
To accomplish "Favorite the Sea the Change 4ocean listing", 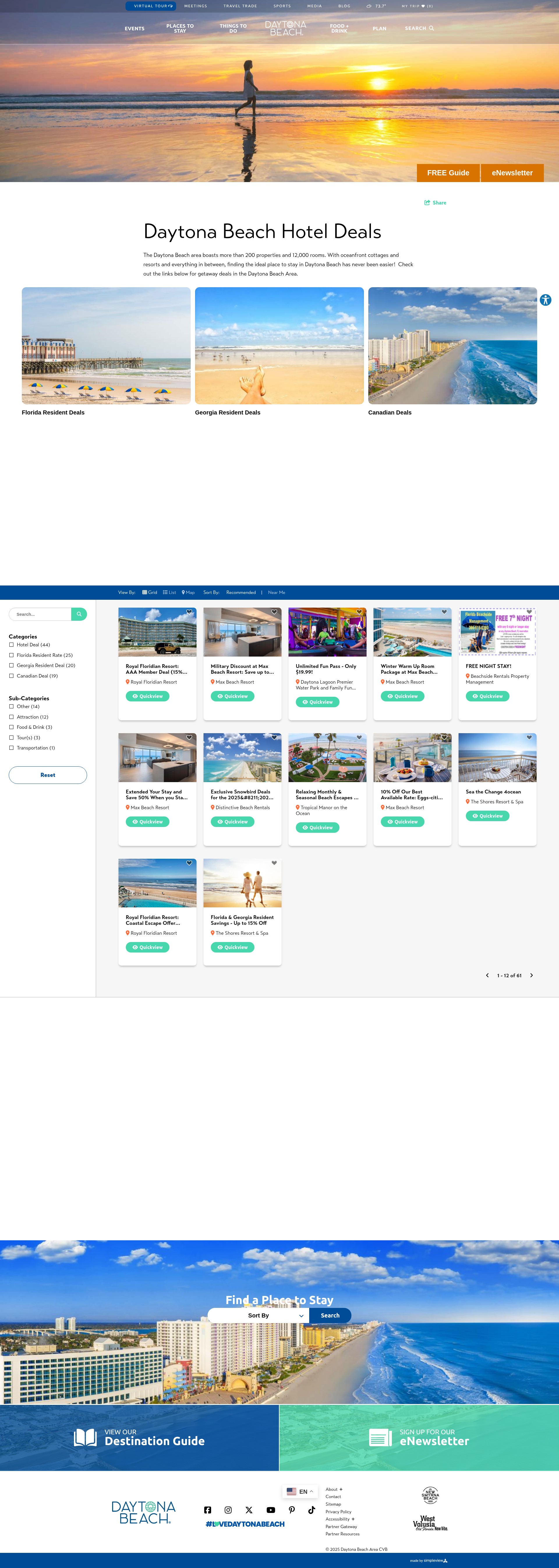I will coord(529,737).
